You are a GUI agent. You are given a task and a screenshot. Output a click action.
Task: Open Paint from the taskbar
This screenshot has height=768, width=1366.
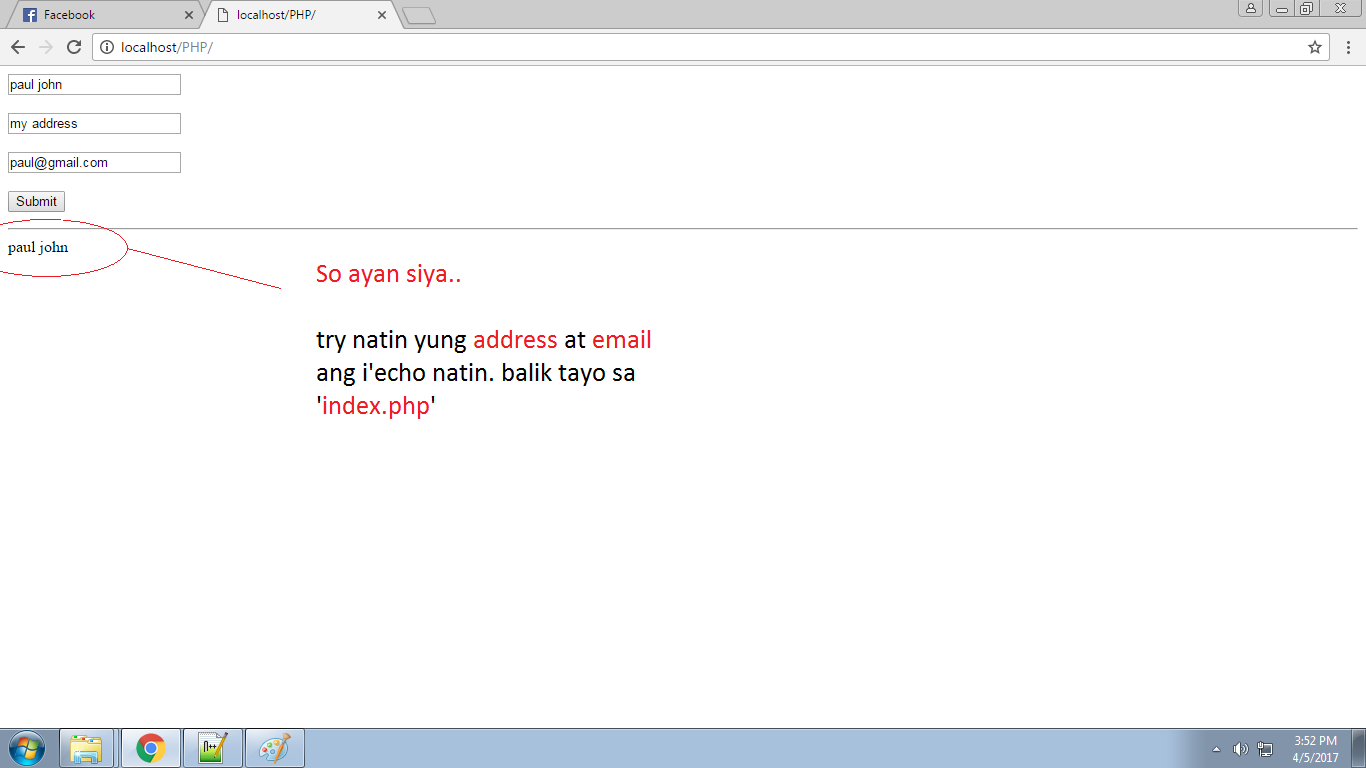point(274,747)
